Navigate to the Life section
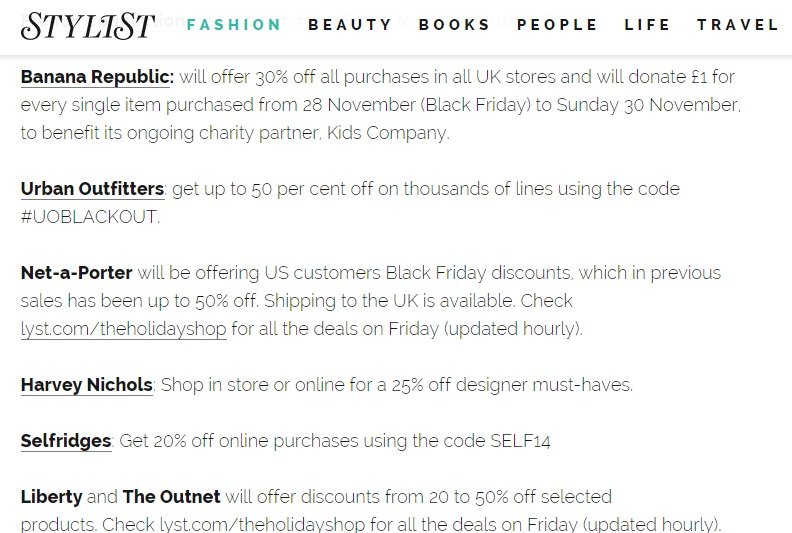Image resolution: width=792 pixels, height=533 pixels. (x=647, y=25)
